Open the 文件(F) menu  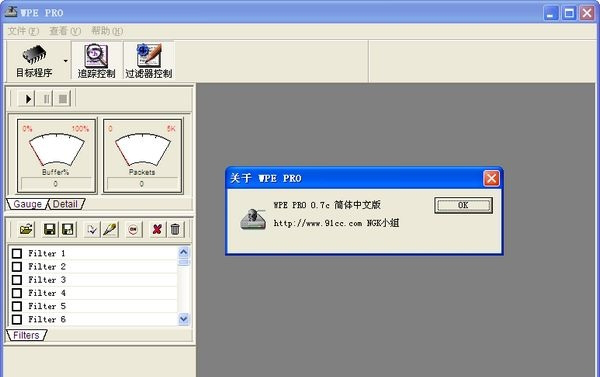pyautogui.click(x=23, y=31)
